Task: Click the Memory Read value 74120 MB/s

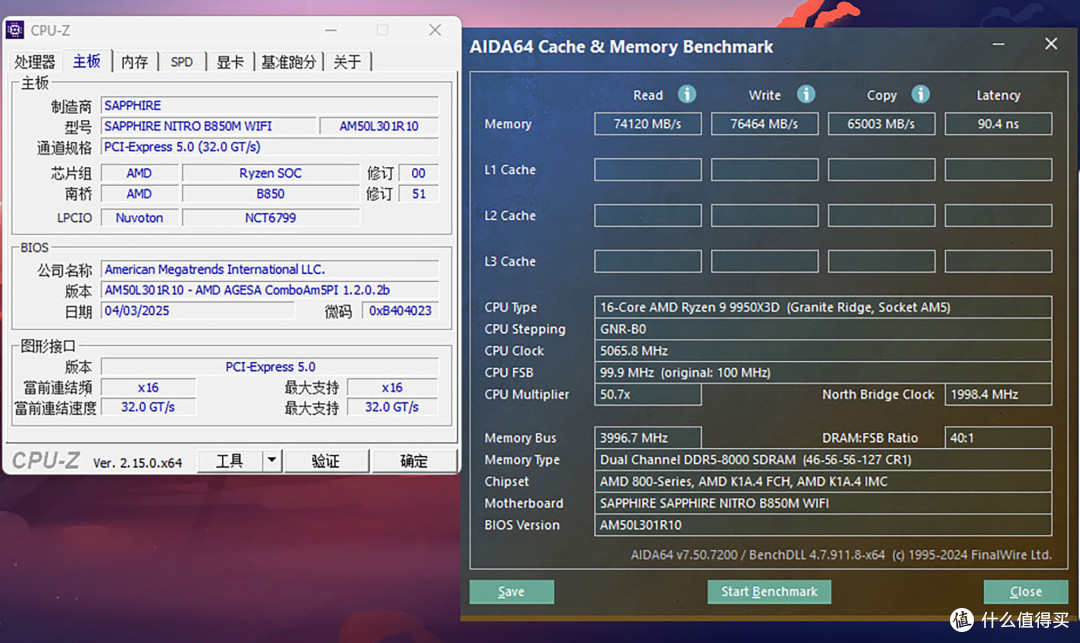Action: 647,124
